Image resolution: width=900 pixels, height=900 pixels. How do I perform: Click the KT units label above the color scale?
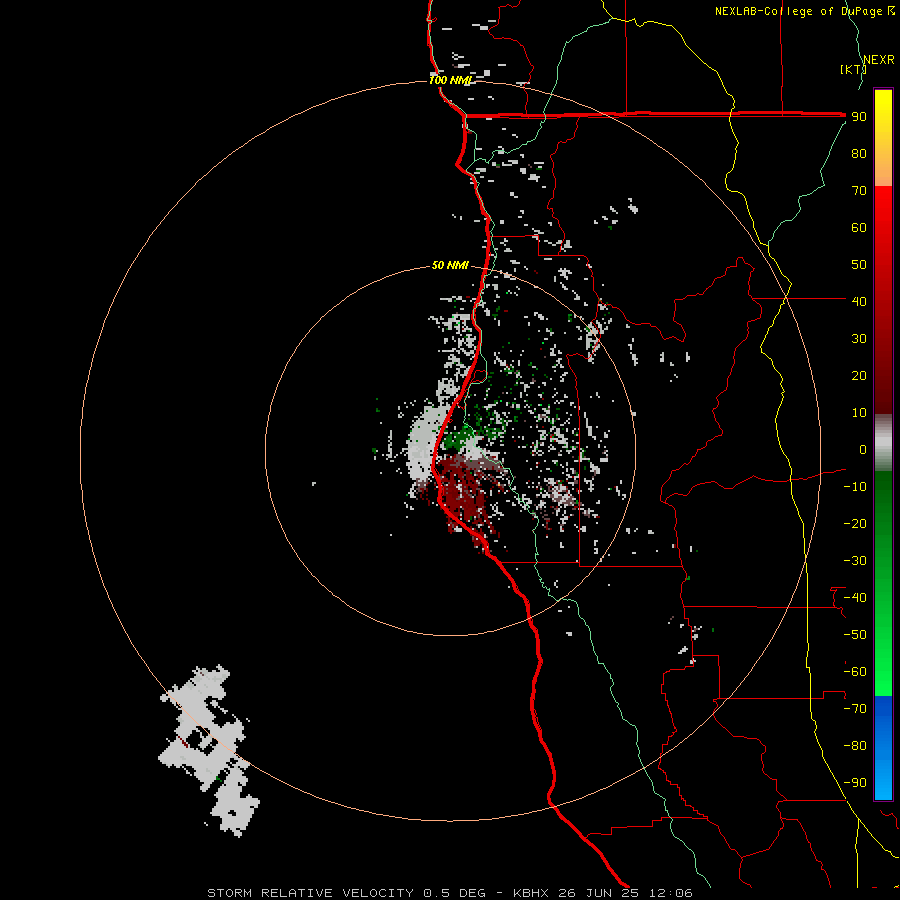tap(853, 69)
